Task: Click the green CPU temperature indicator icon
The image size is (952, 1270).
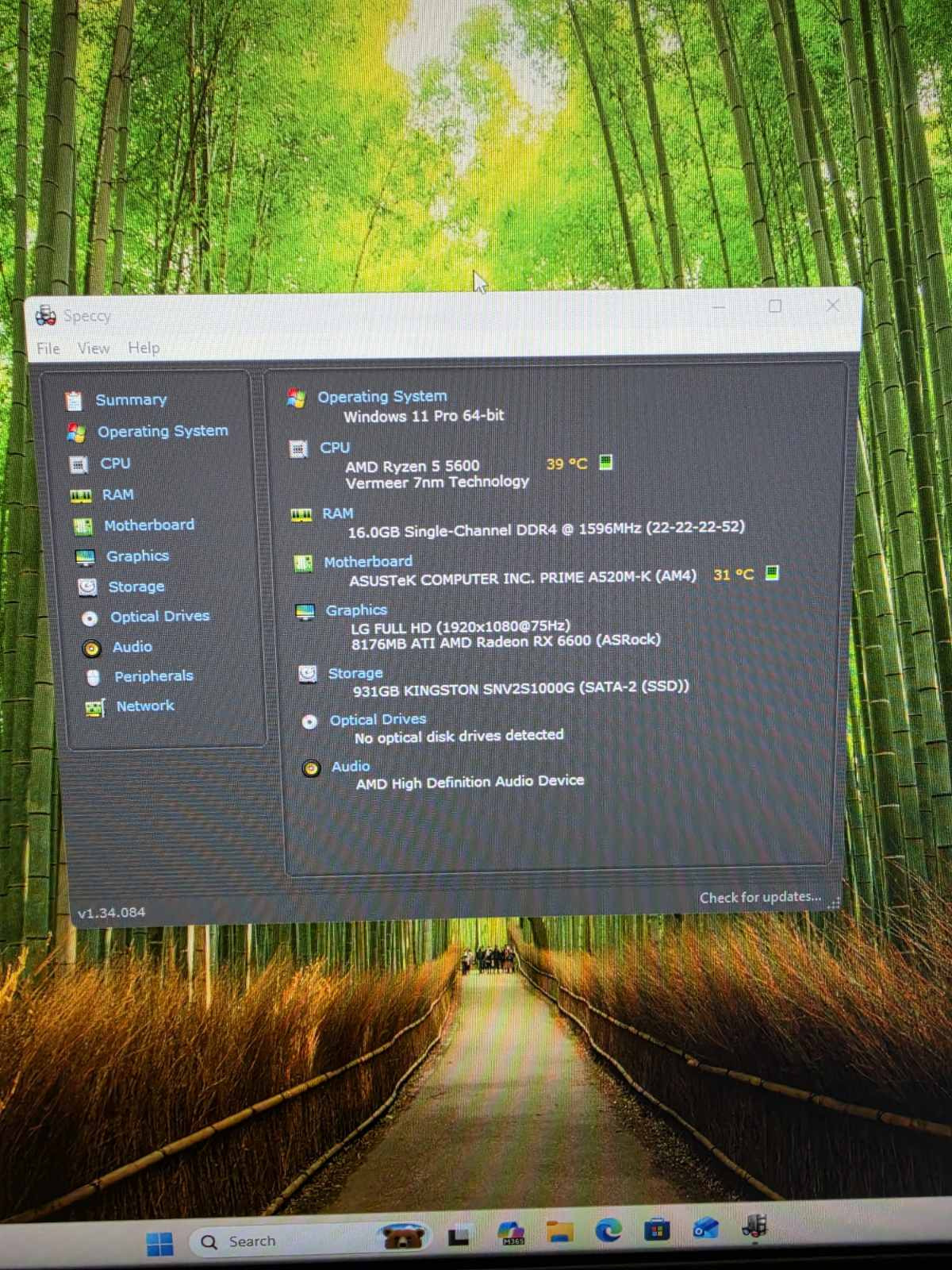Action: coord(605,462)
